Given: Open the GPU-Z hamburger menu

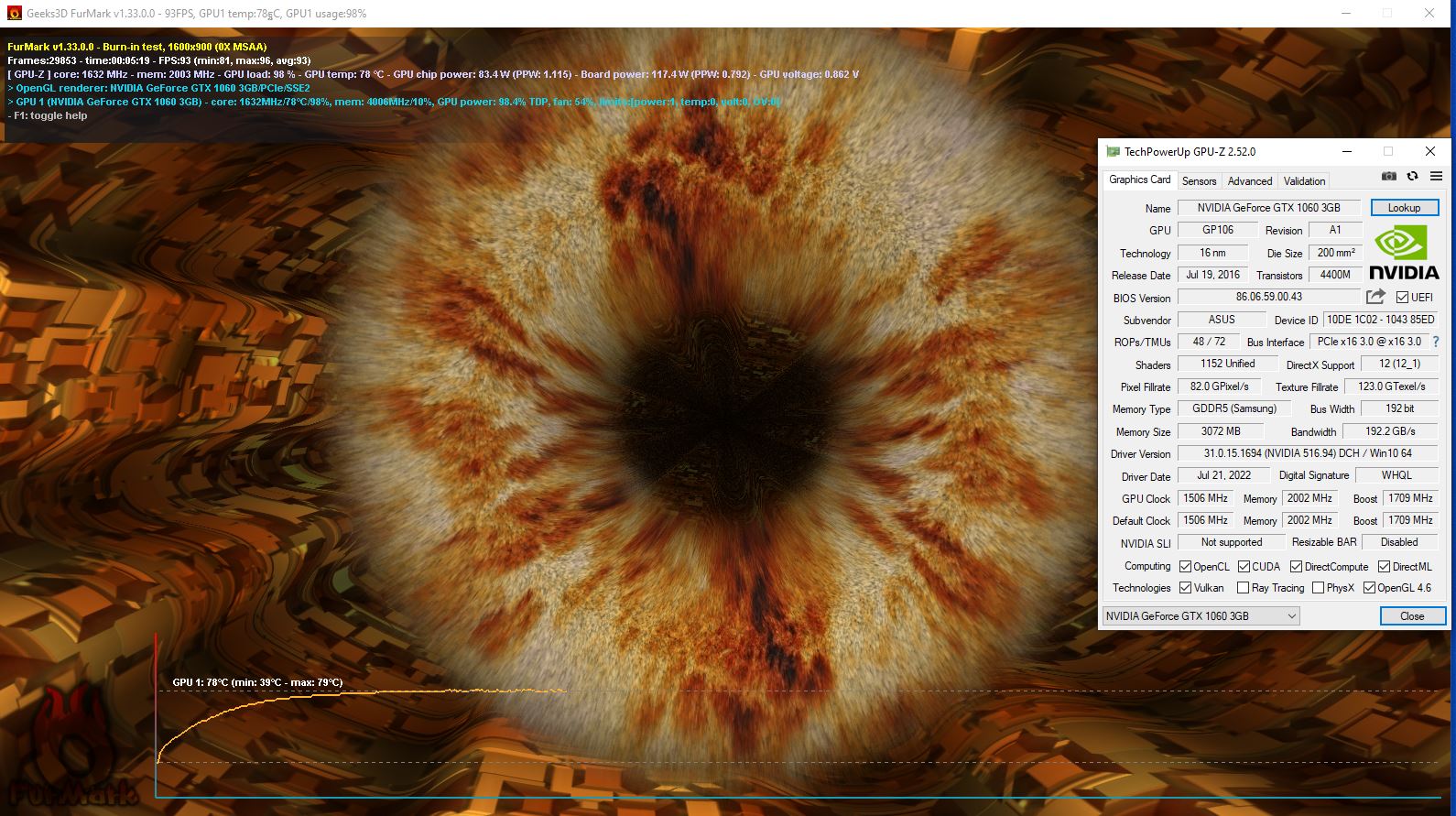Looking at the screenshot, I should 1436,176.
